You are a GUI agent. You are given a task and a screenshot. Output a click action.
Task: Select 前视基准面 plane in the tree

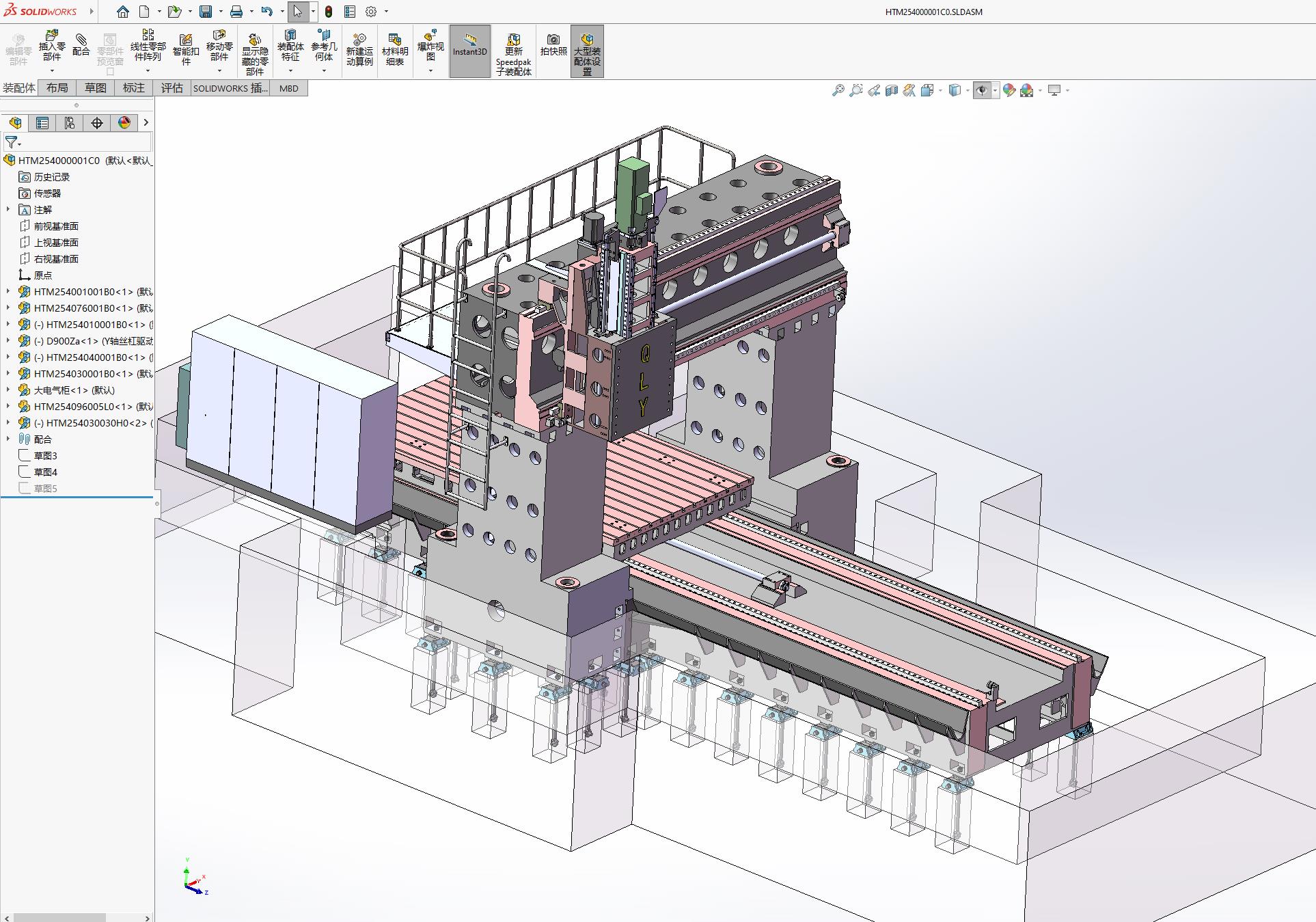tap(56, 226)
